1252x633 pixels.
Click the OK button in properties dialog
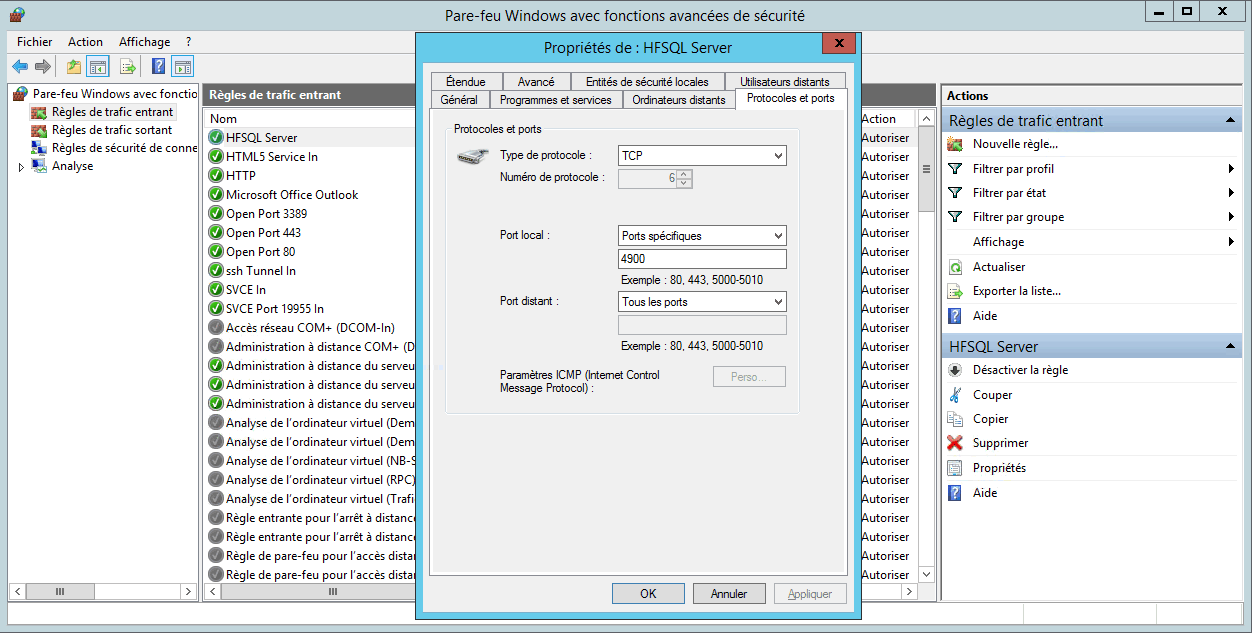pos(648,593)
